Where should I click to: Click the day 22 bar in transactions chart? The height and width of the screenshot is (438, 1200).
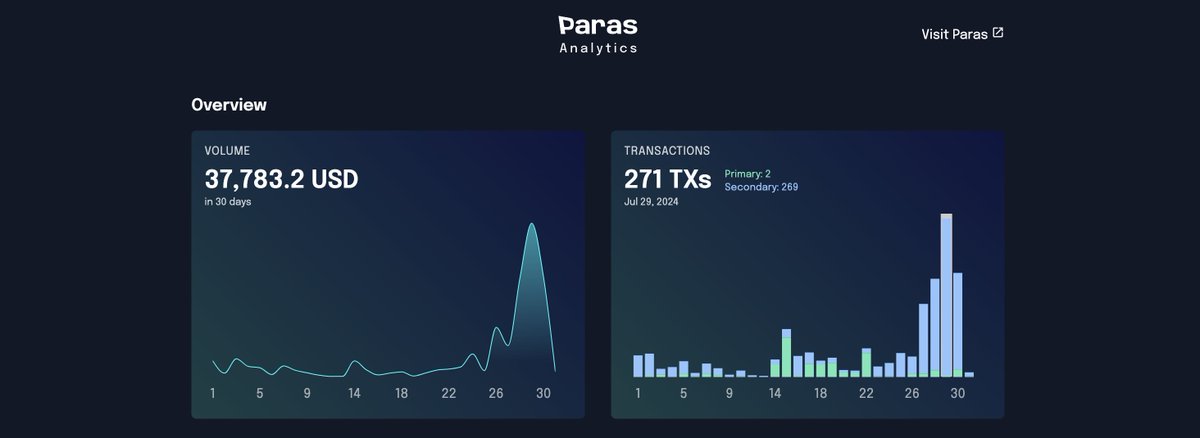click(x=866, y=362)
